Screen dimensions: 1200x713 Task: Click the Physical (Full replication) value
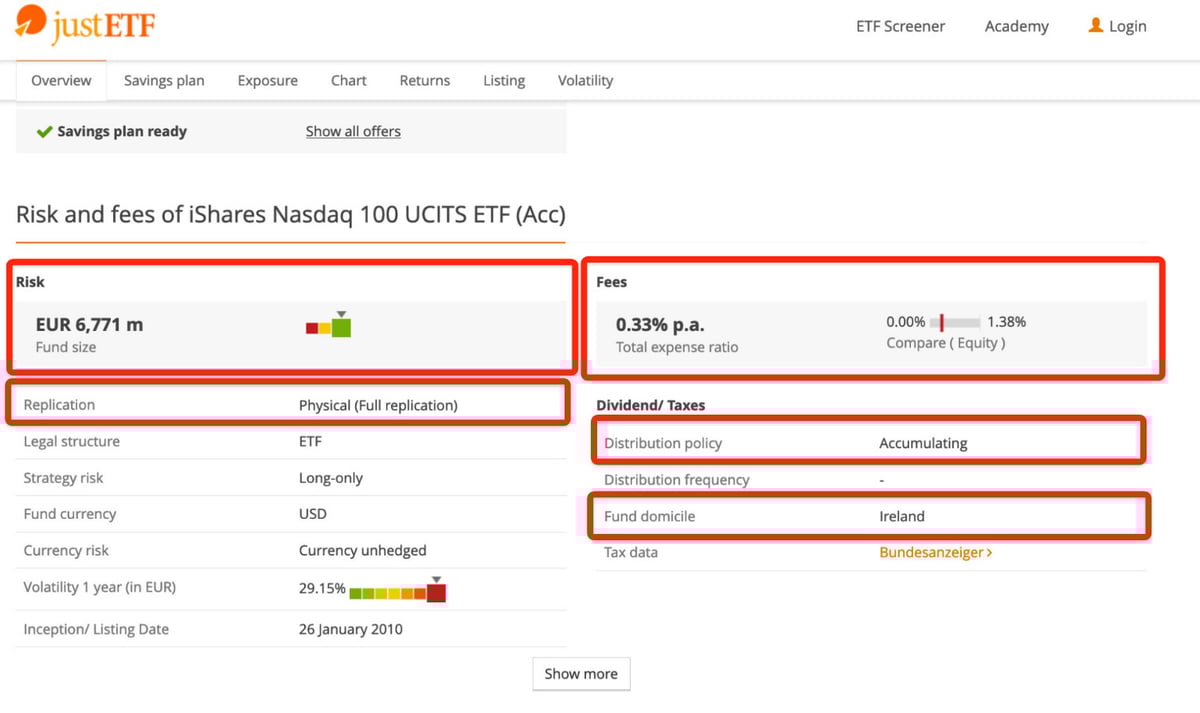(x=378, y=405)
